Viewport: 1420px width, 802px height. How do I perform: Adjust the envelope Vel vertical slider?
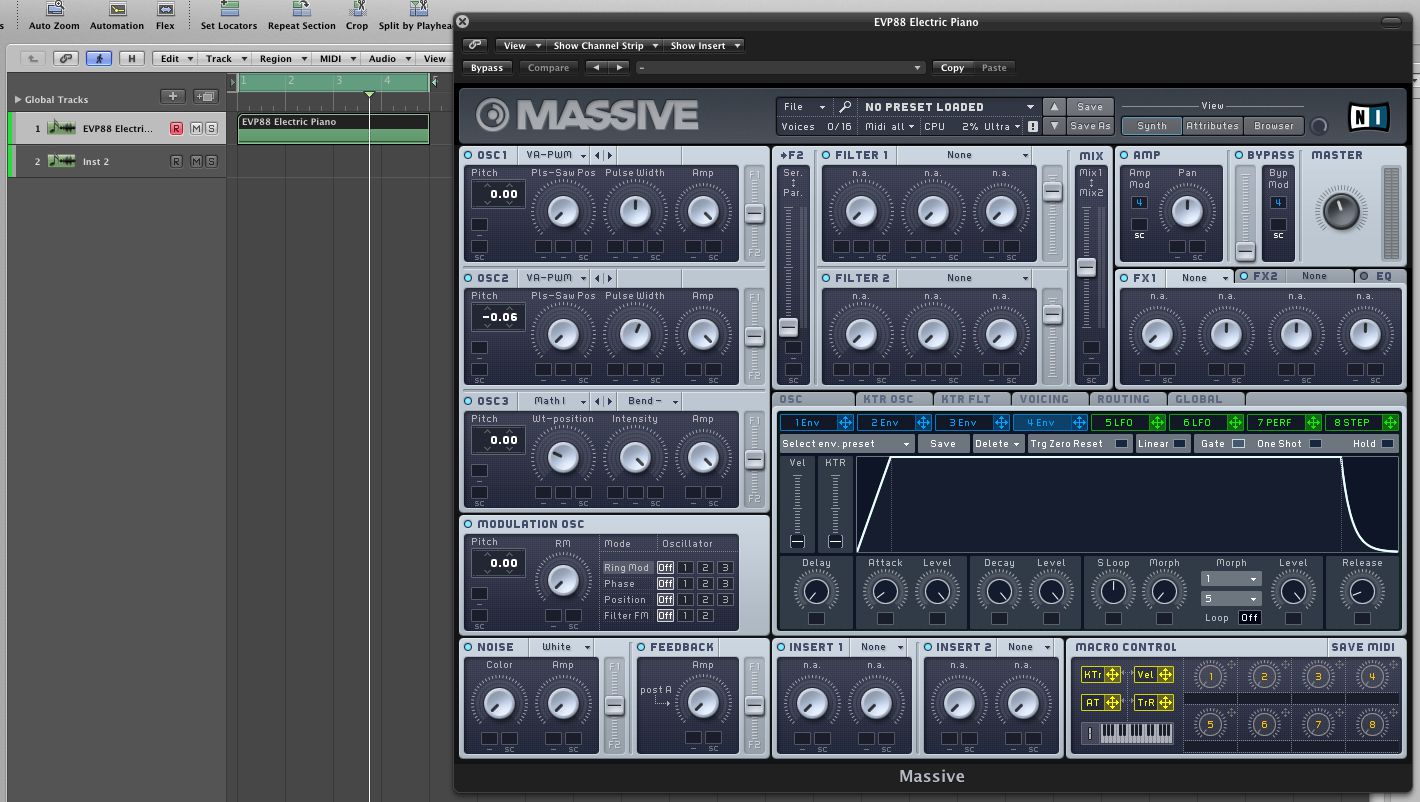797,540
